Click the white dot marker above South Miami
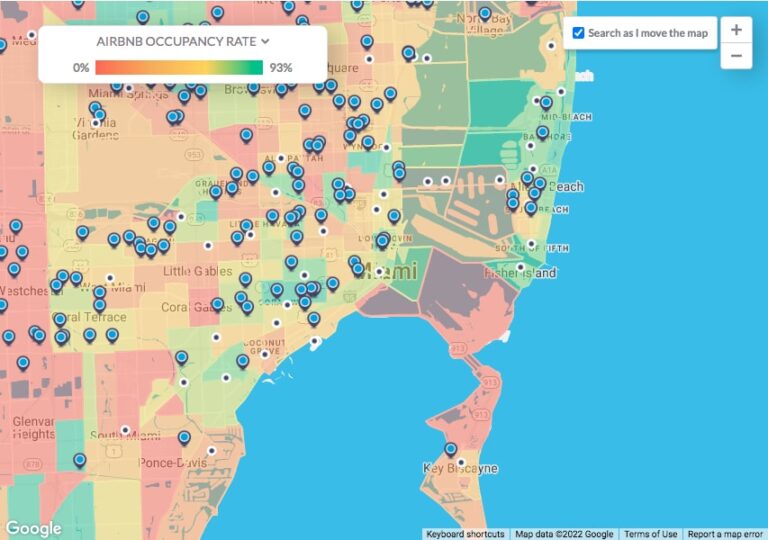Screen dimensions: 768x540 (125, 430)
